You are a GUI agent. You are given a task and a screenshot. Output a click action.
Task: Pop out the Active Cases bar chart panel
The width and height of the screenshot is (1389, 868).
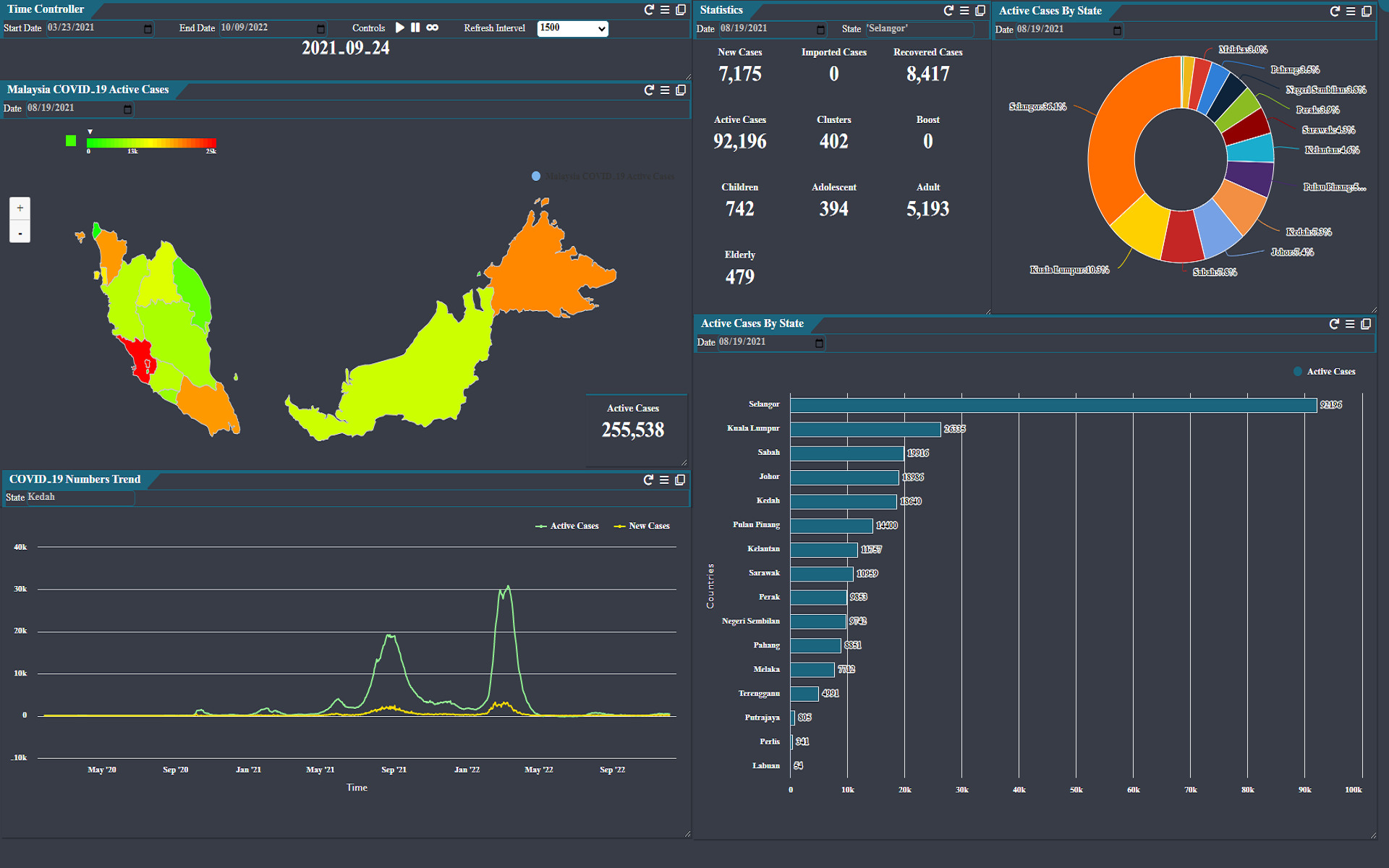tap(1366, 324)
